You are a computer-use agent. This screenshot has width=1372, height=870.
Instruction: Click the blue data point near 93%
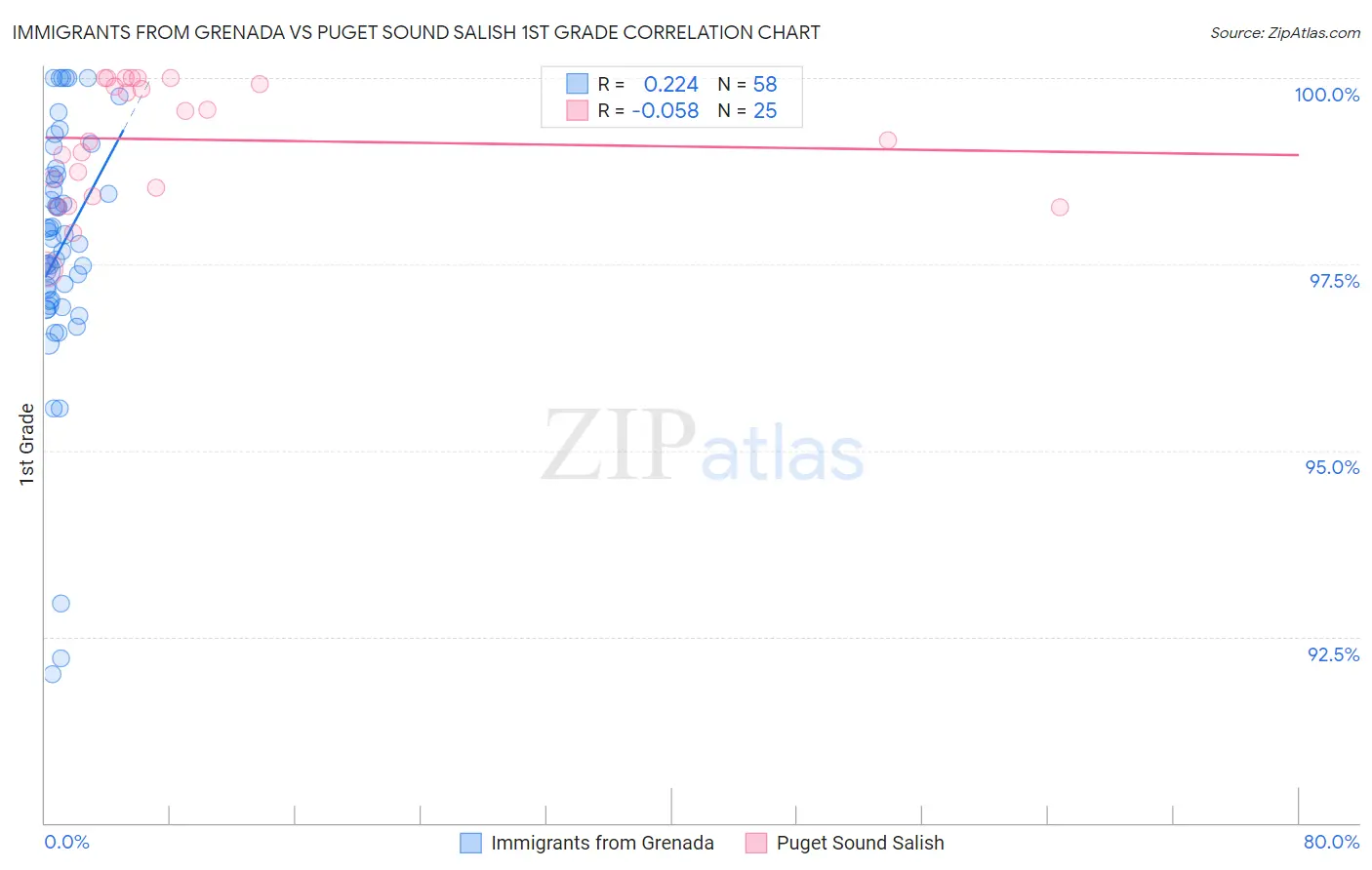click(x=61, y=604)
